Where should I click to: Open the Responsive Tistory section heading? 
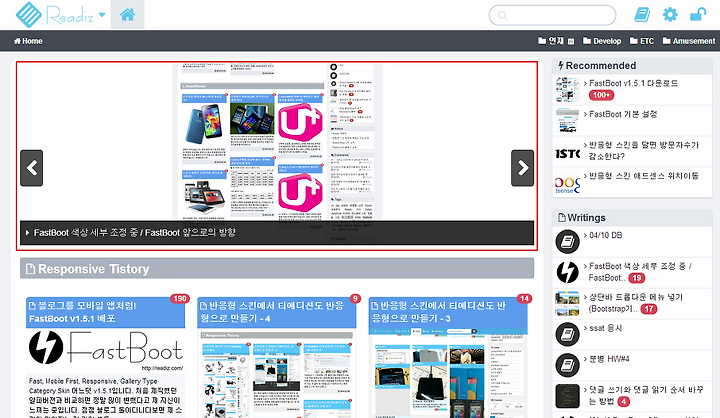(x=277, y=268)
